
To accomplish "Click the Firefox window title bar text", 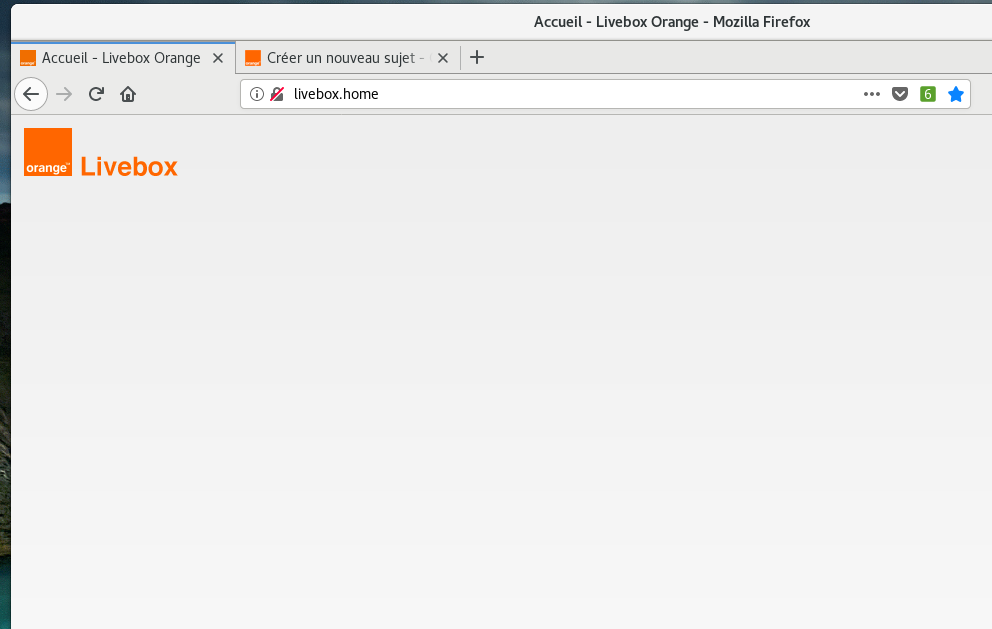I will coord(672,22).
